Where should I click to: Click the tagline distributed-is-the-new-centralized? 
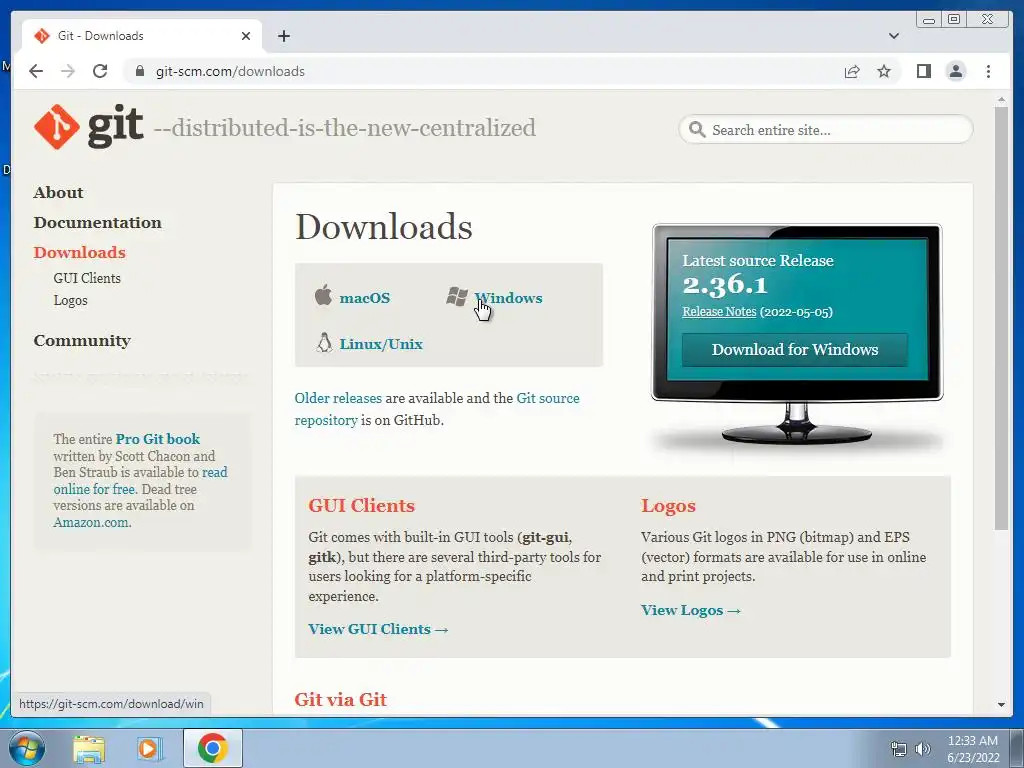[x=345, y=127]
